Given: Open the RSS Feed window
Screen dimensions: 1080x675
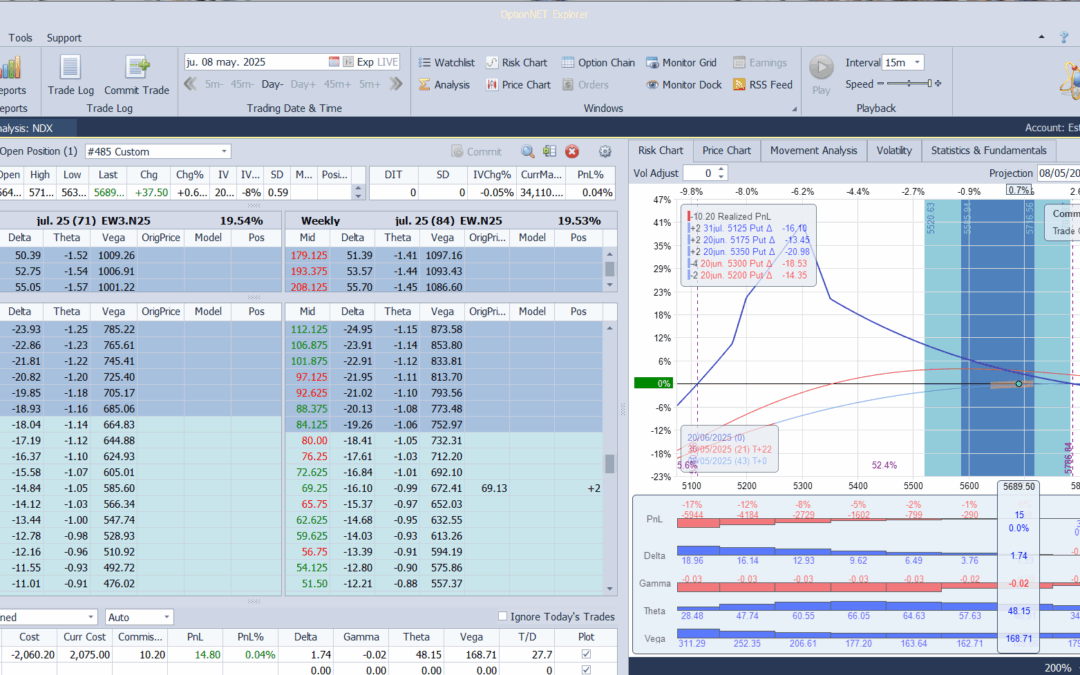Looking at the screenshot, I should (x=762, y=85).
